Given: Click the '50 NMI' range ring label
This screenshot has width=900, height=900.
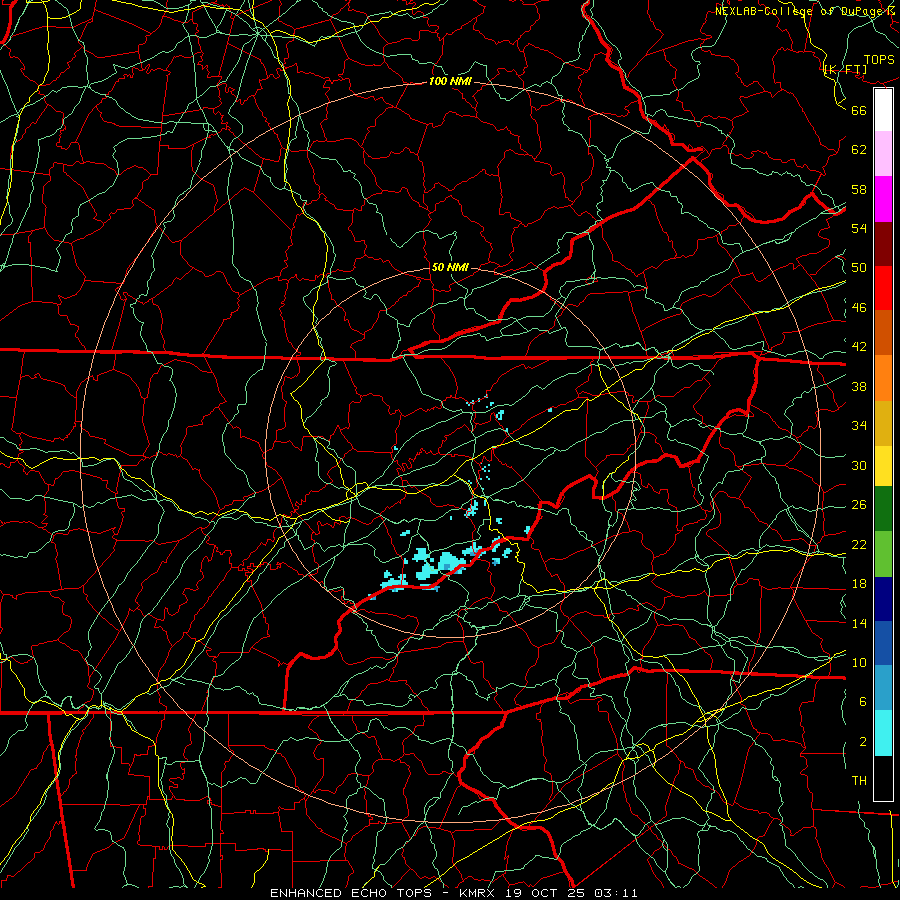Looking at the screenshot, I should pos(450,267).
